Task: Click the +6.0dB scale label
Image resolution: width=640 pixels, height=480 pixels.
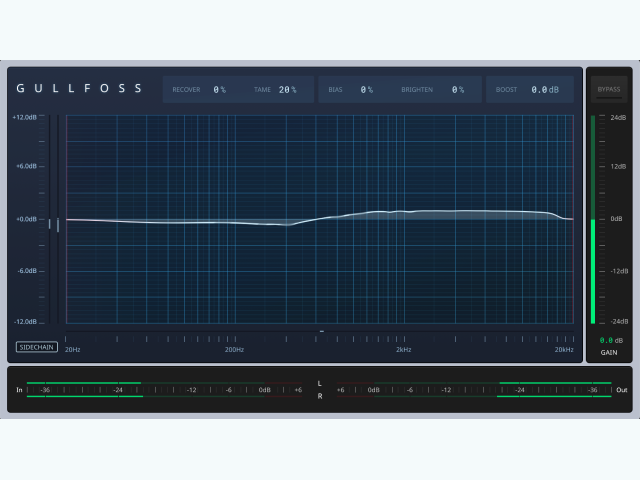Action: [26, 167]
